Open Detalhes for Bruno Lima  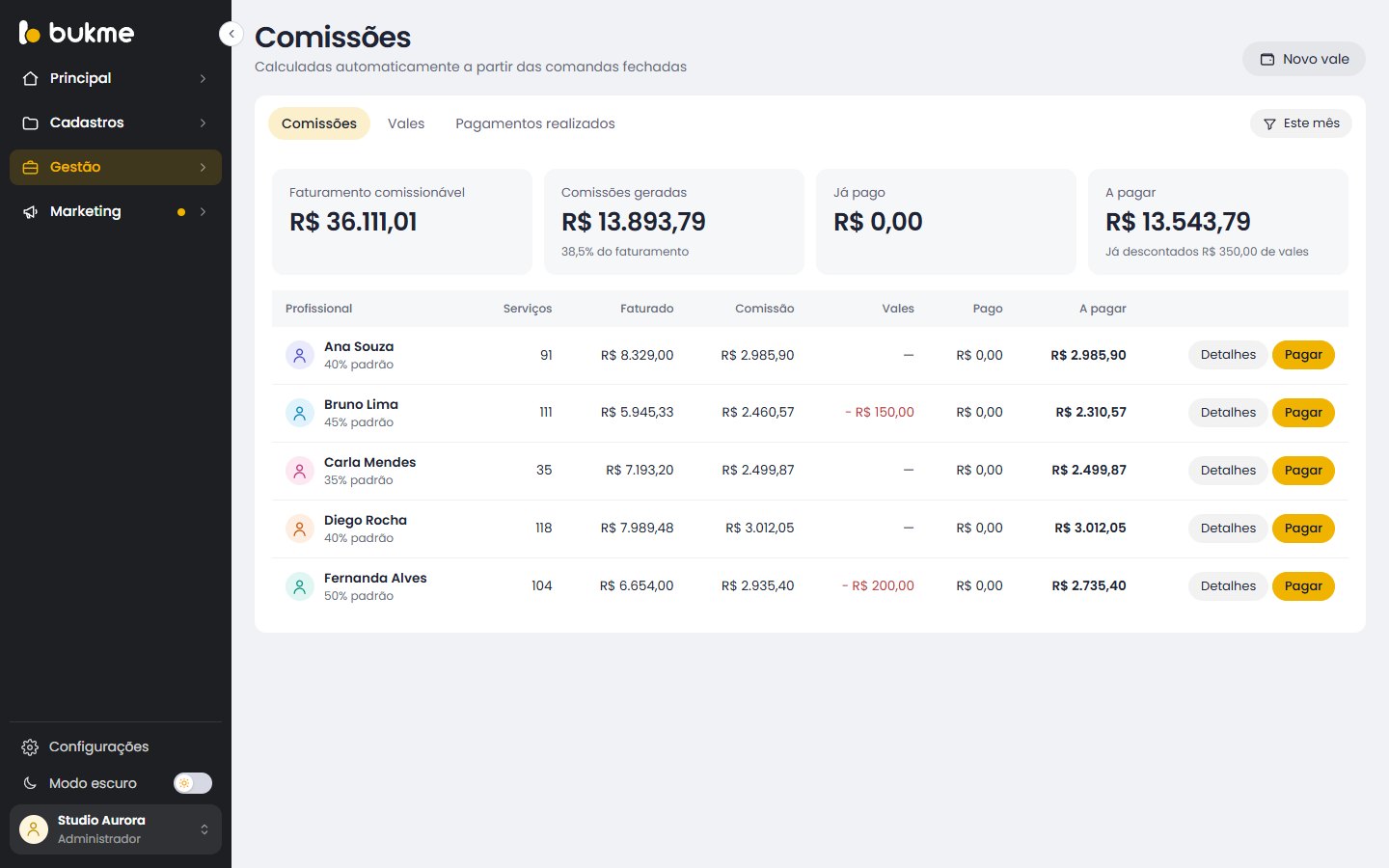[x=1228, y=413]
